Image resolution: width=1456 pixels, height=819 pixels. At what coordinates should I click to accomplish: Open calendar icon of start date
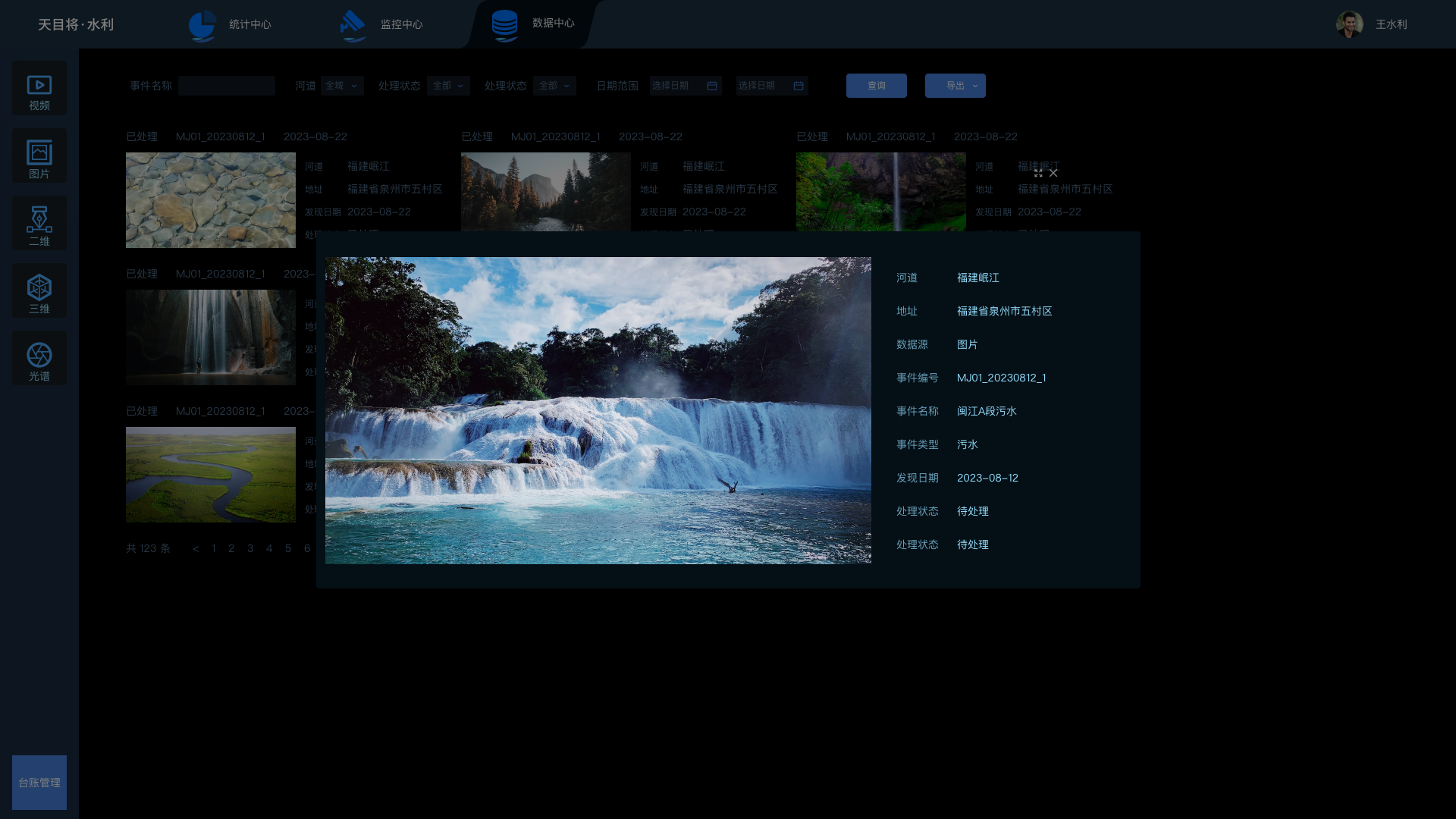pos(711,86)
